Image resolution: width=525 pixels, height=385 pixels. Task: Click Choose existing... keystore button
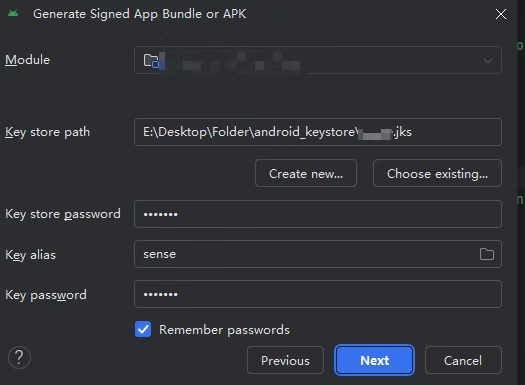click(437, 173)
